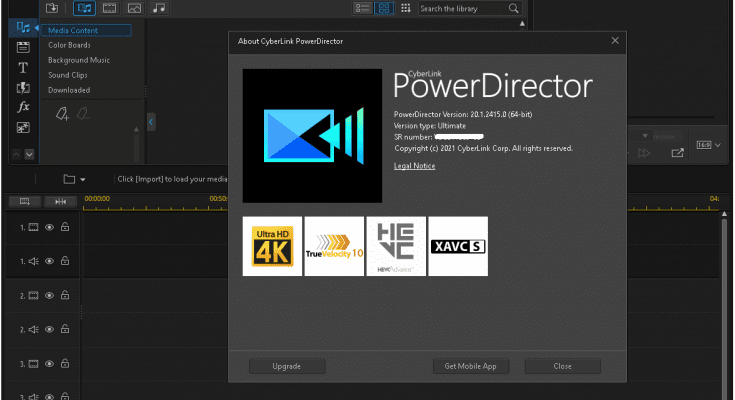Click timeline ruler at 00:00:00

[97, 199]
